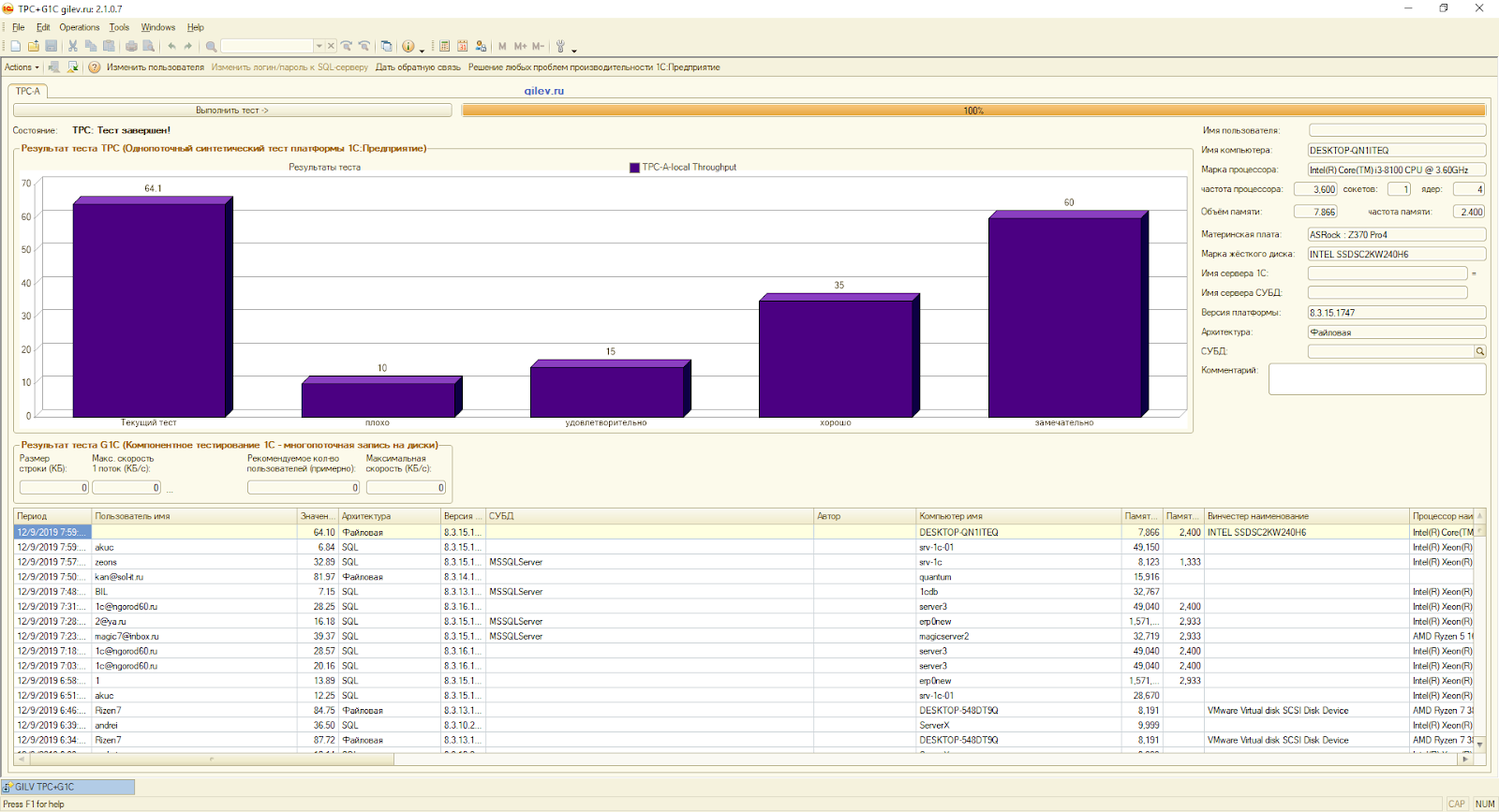Image resolution: width=1499 pixels, height=812 pixels.
Task: Click the Размер строки (КБ) field
Action: 54,487
